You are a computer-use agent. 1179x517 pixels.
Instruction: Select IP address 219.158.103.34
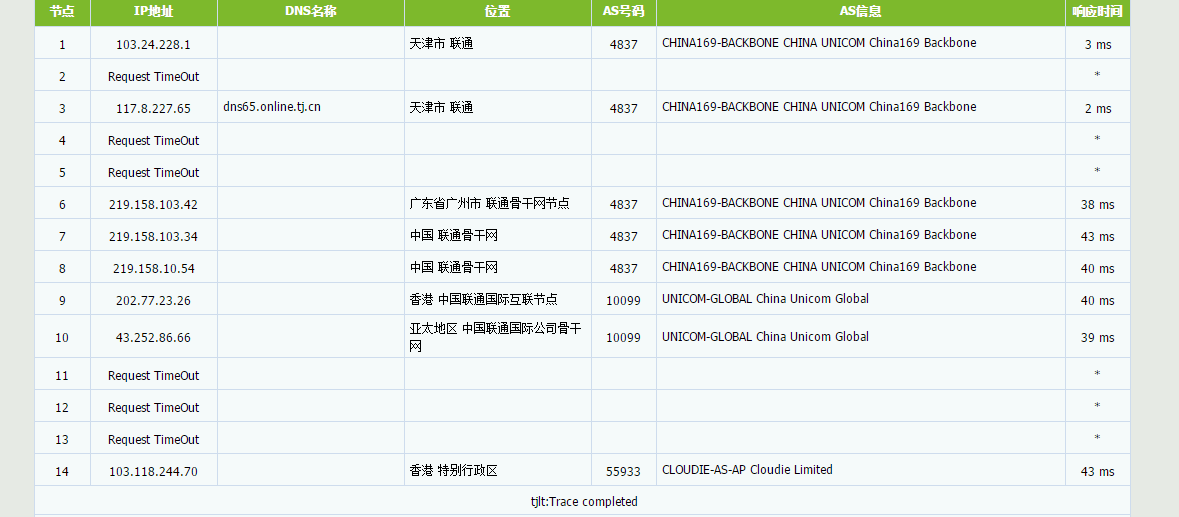coord(153,236)
